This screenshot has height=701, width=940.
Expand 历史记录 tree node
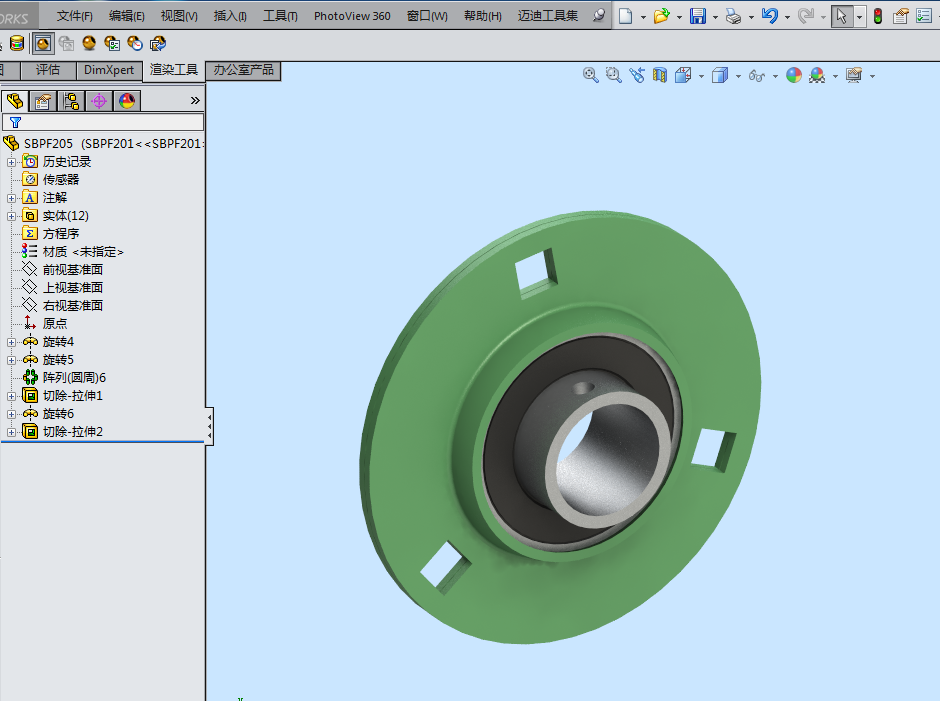(11, 163)
